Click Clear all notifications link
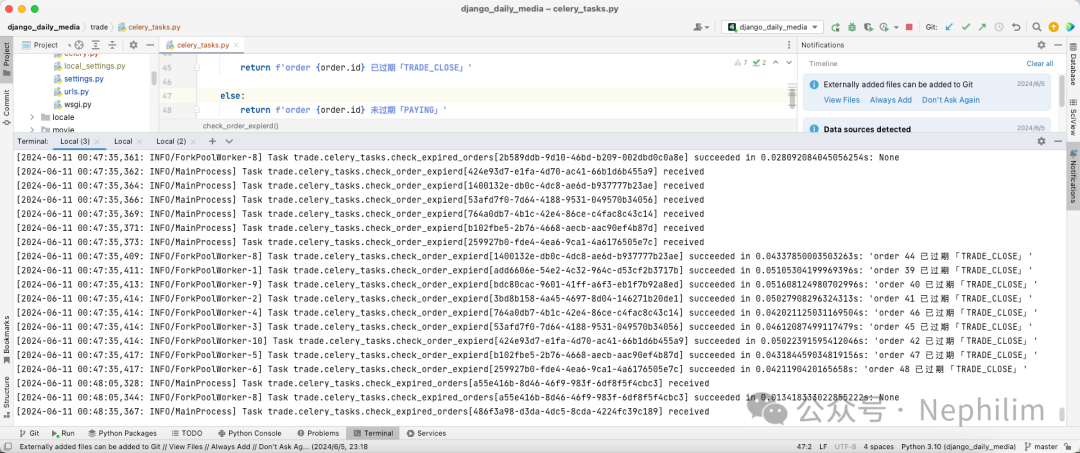Image resolution: width=1080 pixels, height=453 pixels. tap(1039, 63)
